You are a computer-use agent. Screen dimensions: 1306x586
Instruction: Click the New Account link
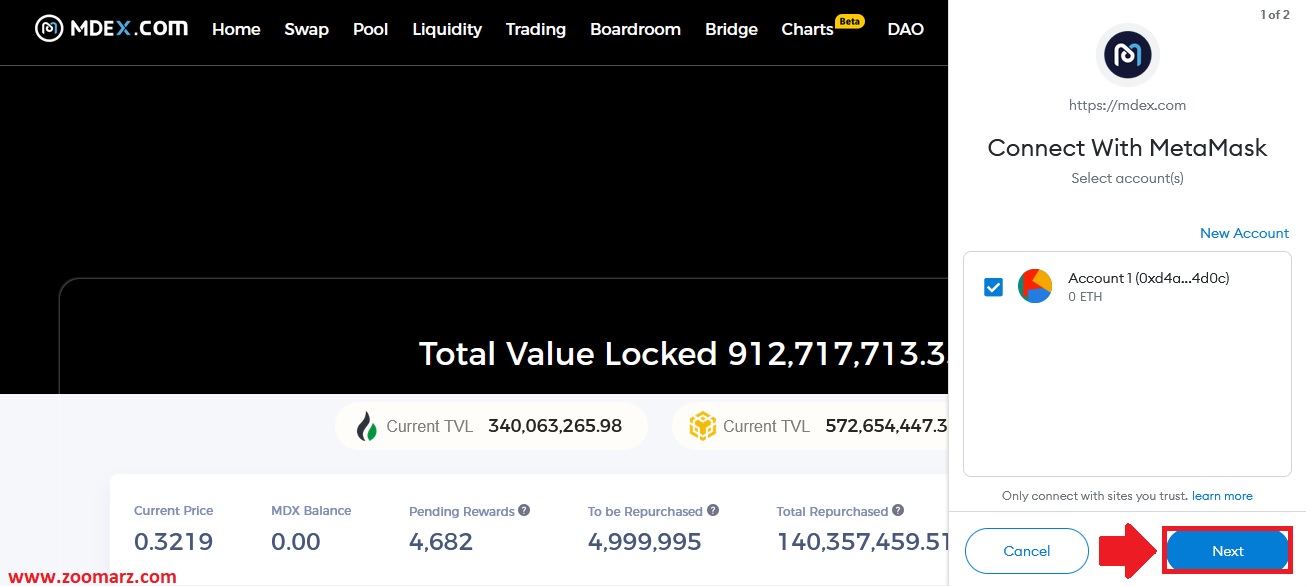point(1244,233)
